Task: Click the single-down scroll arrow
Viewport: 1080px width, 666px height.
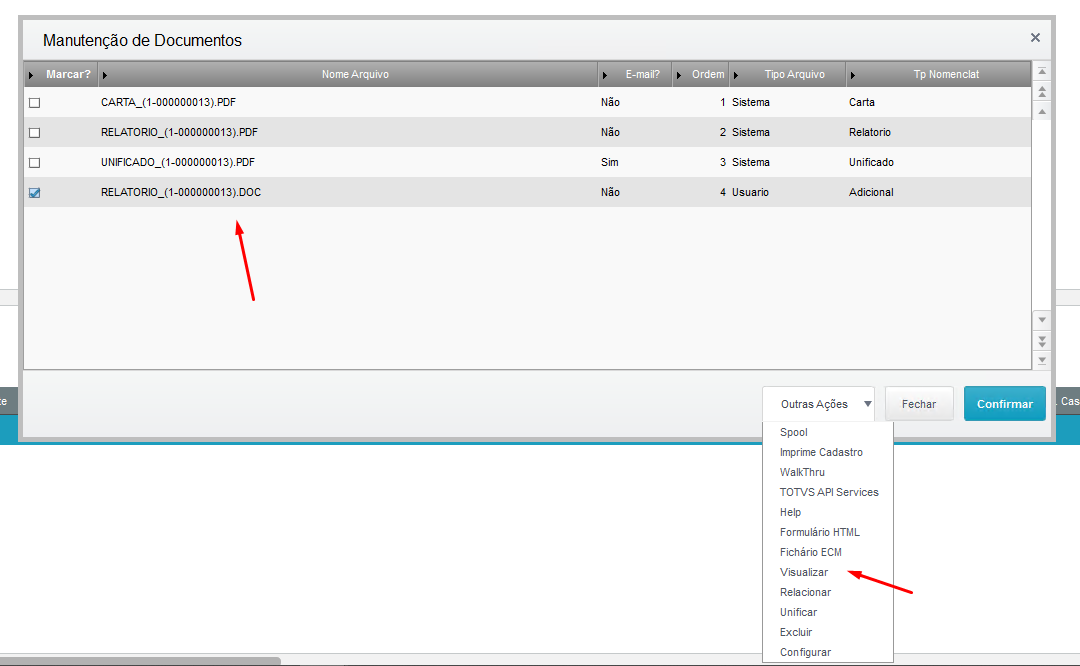Action: pyautogui.click(x=1042, y=320)
